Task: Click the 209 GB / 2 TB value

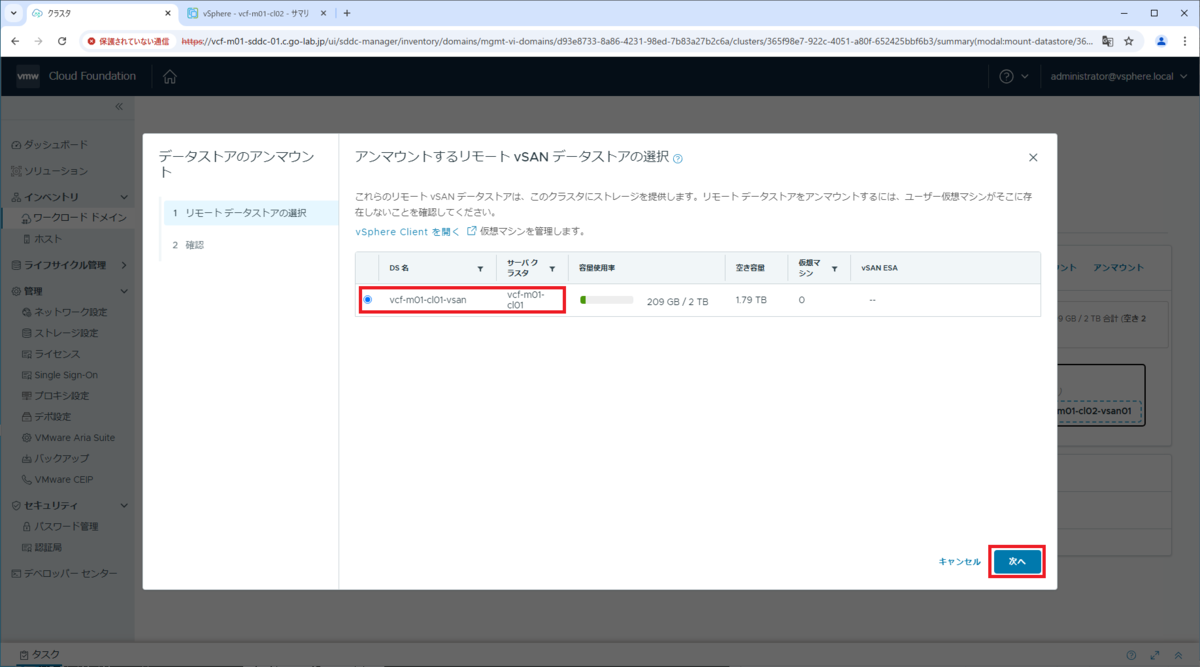Action: click(x=677, y=301)
